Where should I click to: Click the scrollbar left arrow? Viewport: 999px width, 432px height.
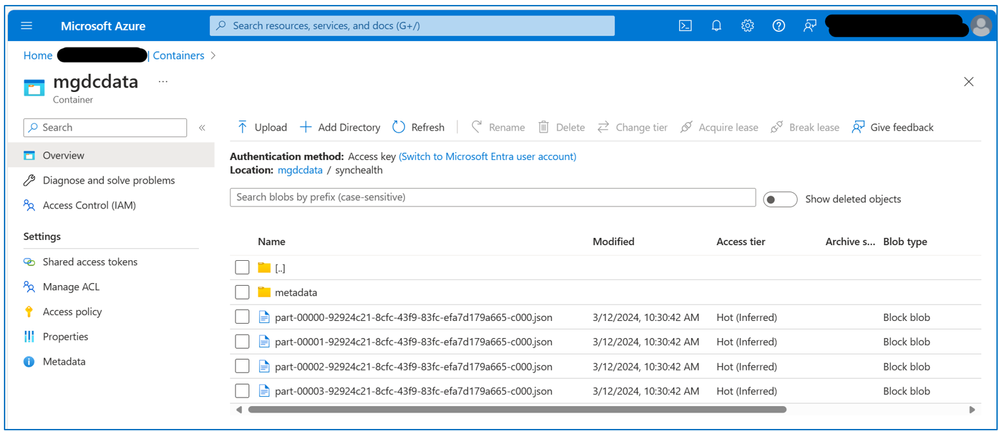coord(238,410)
